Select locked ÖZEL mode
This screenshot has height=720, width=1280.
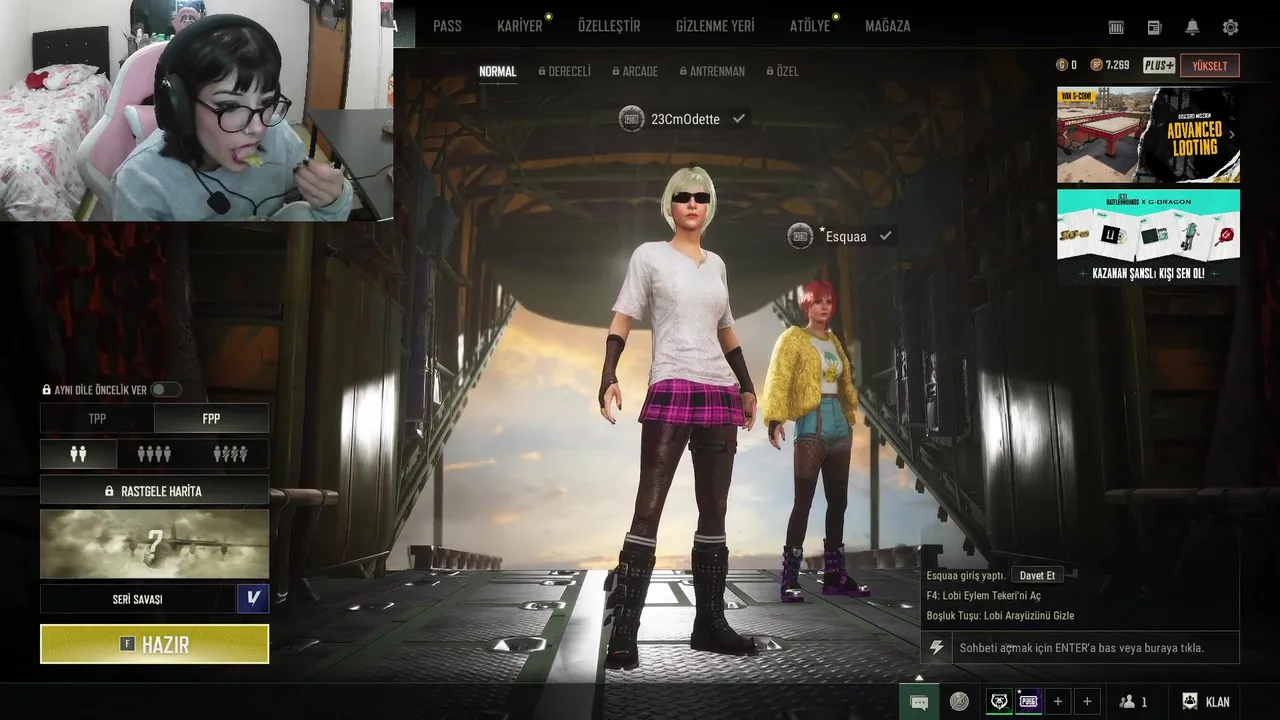(x=782, y=72)
